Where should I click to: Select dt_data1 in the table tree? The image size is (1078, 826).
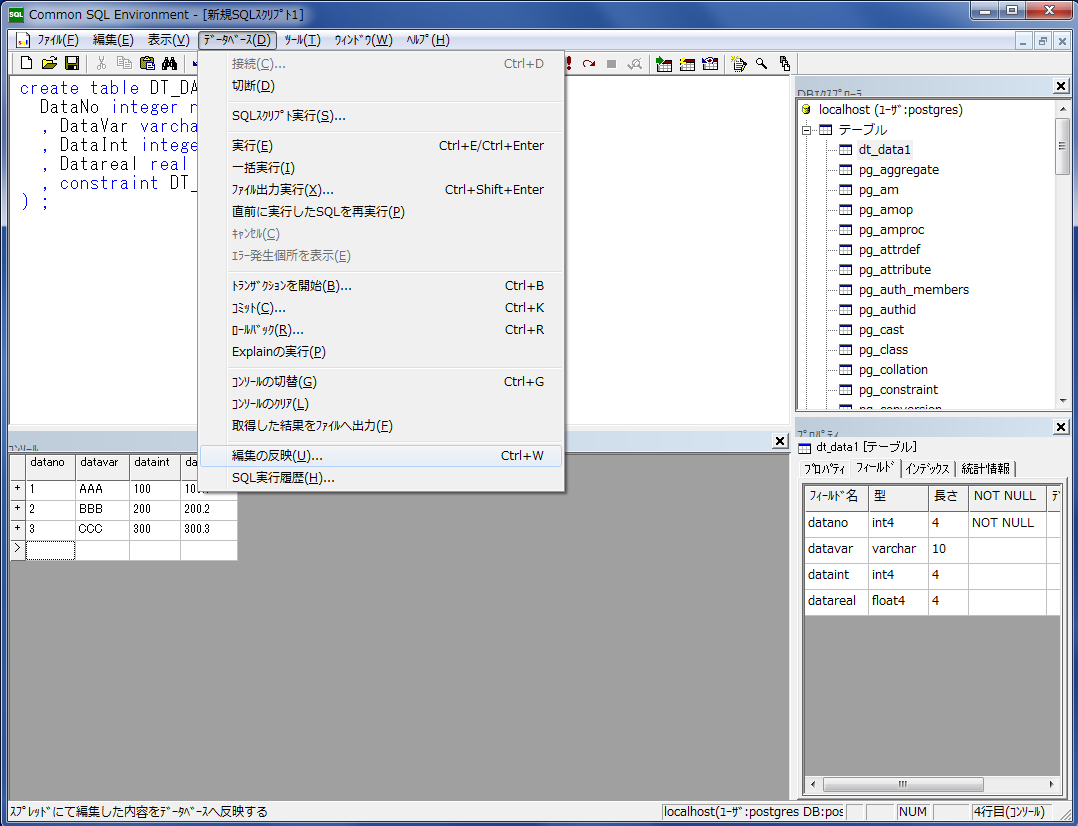pyautogui.click(x=885, y=150)
